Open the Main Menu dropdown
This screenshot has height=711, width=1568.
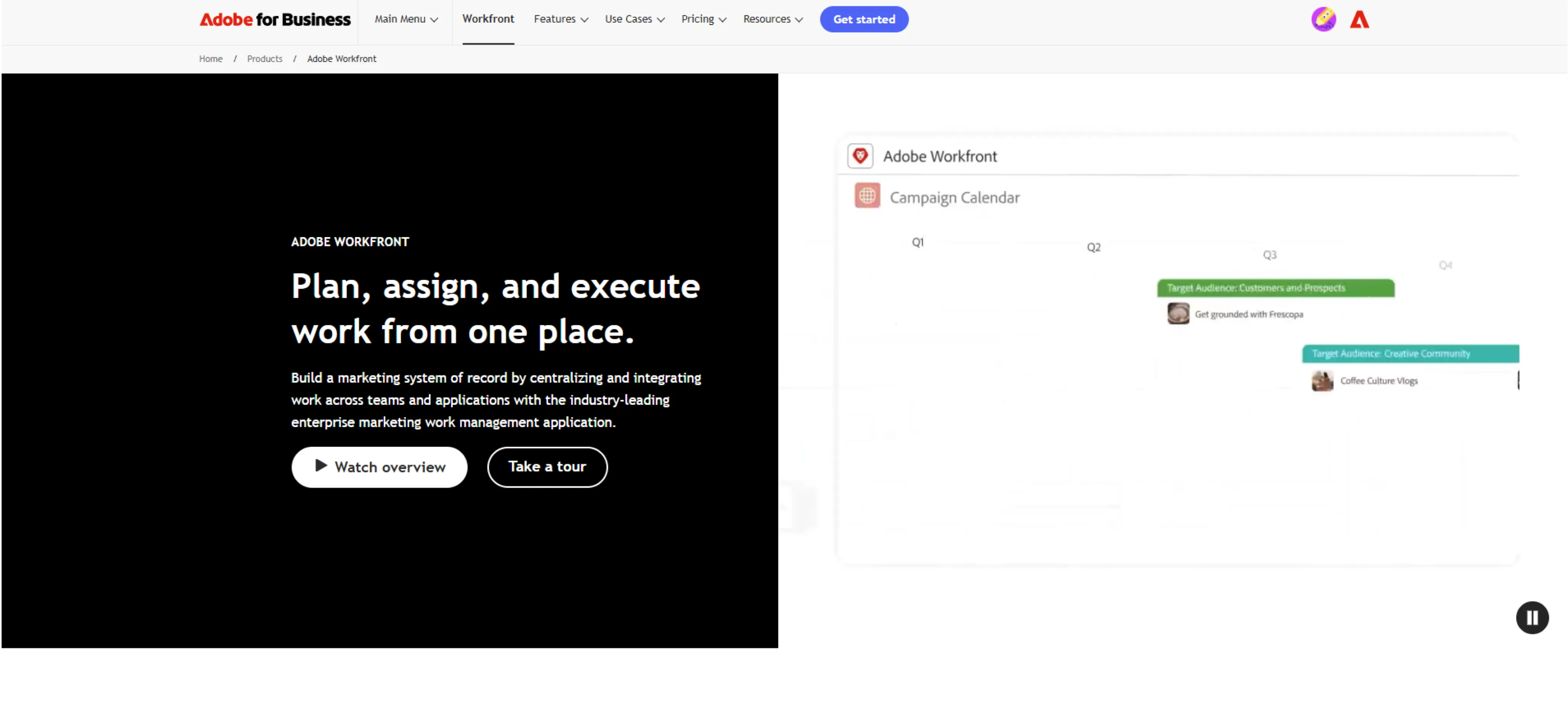click(405, 19)
